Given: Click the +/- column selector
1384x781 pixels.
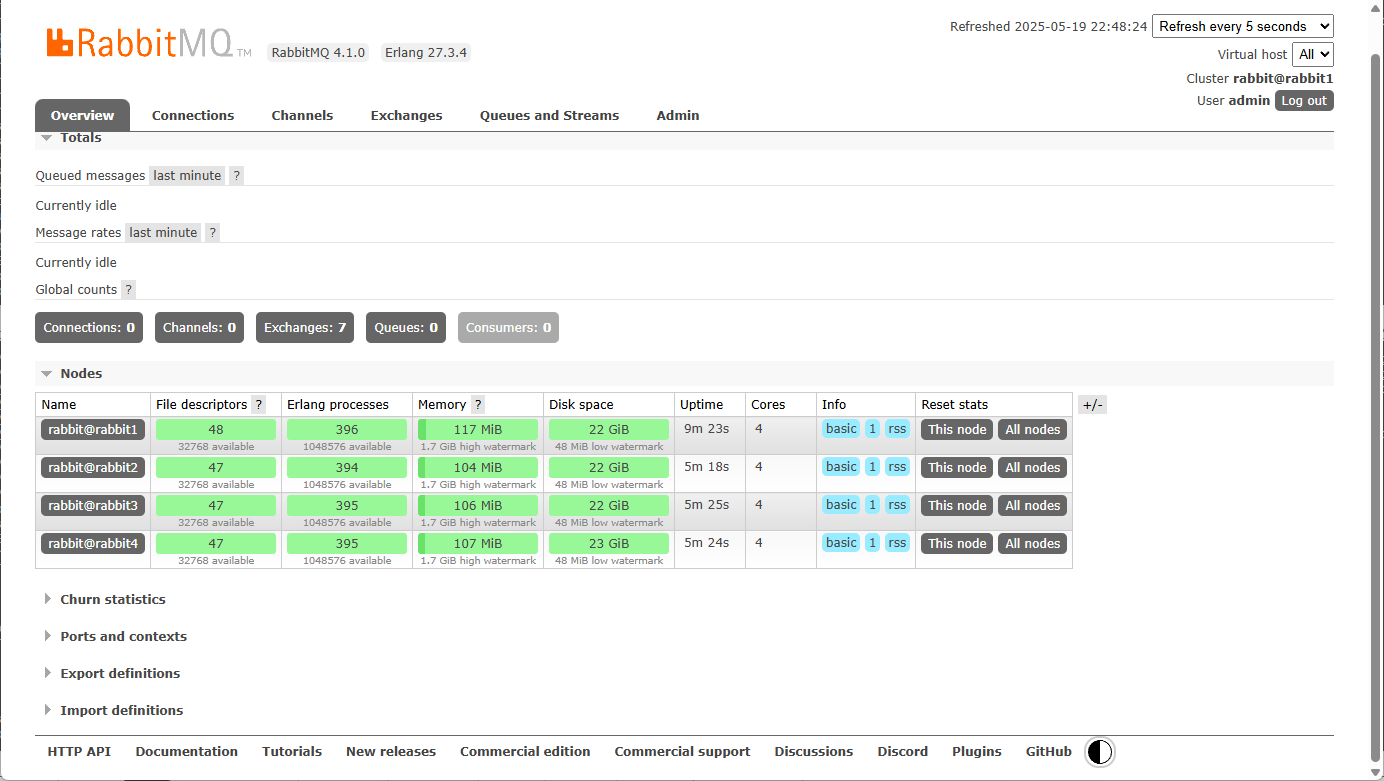Looking at the screenshot, I should point(1093,405).
